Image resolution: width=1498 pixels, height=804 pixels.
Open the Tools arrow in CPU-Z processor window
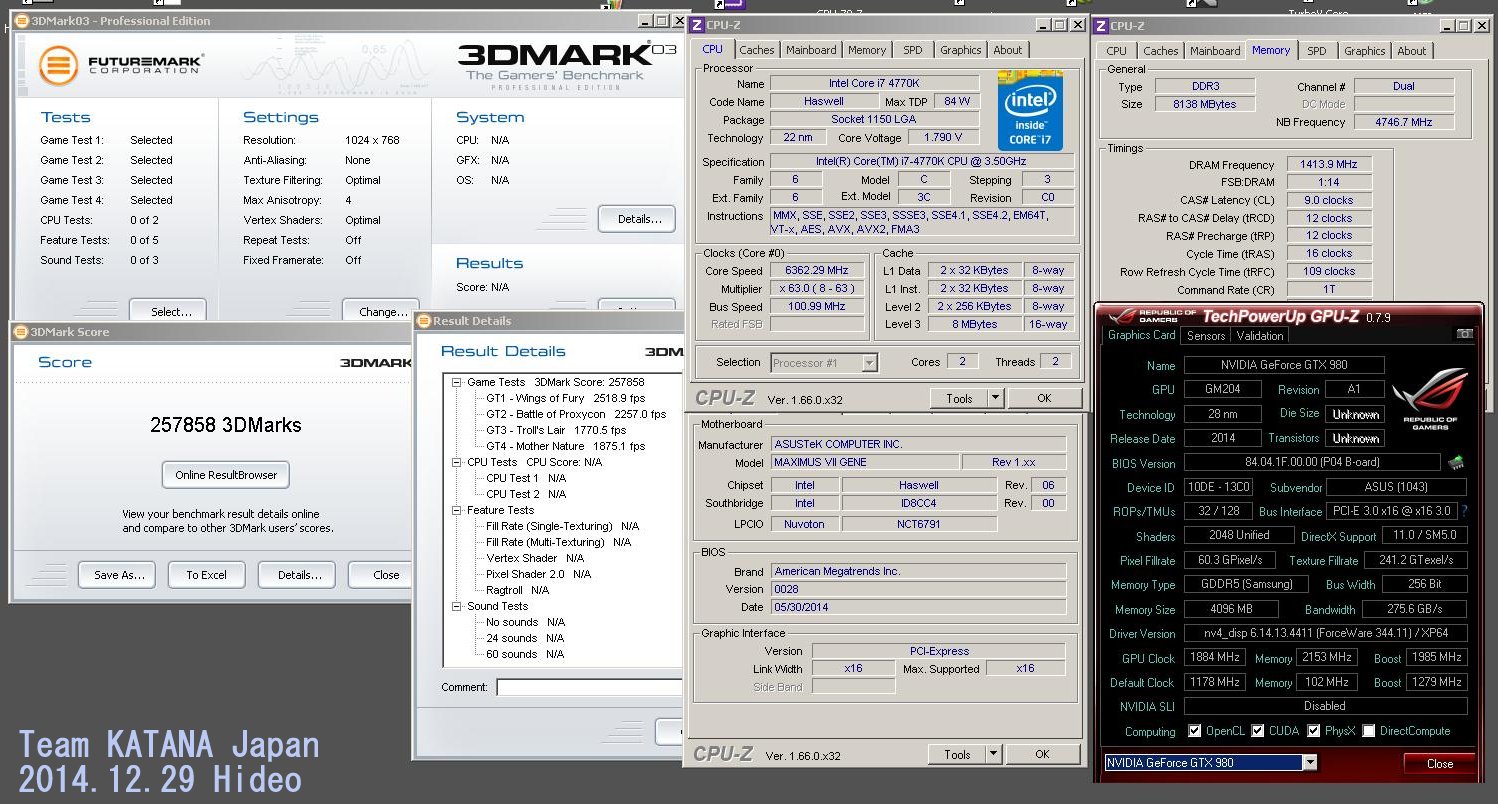click(995, 398)
